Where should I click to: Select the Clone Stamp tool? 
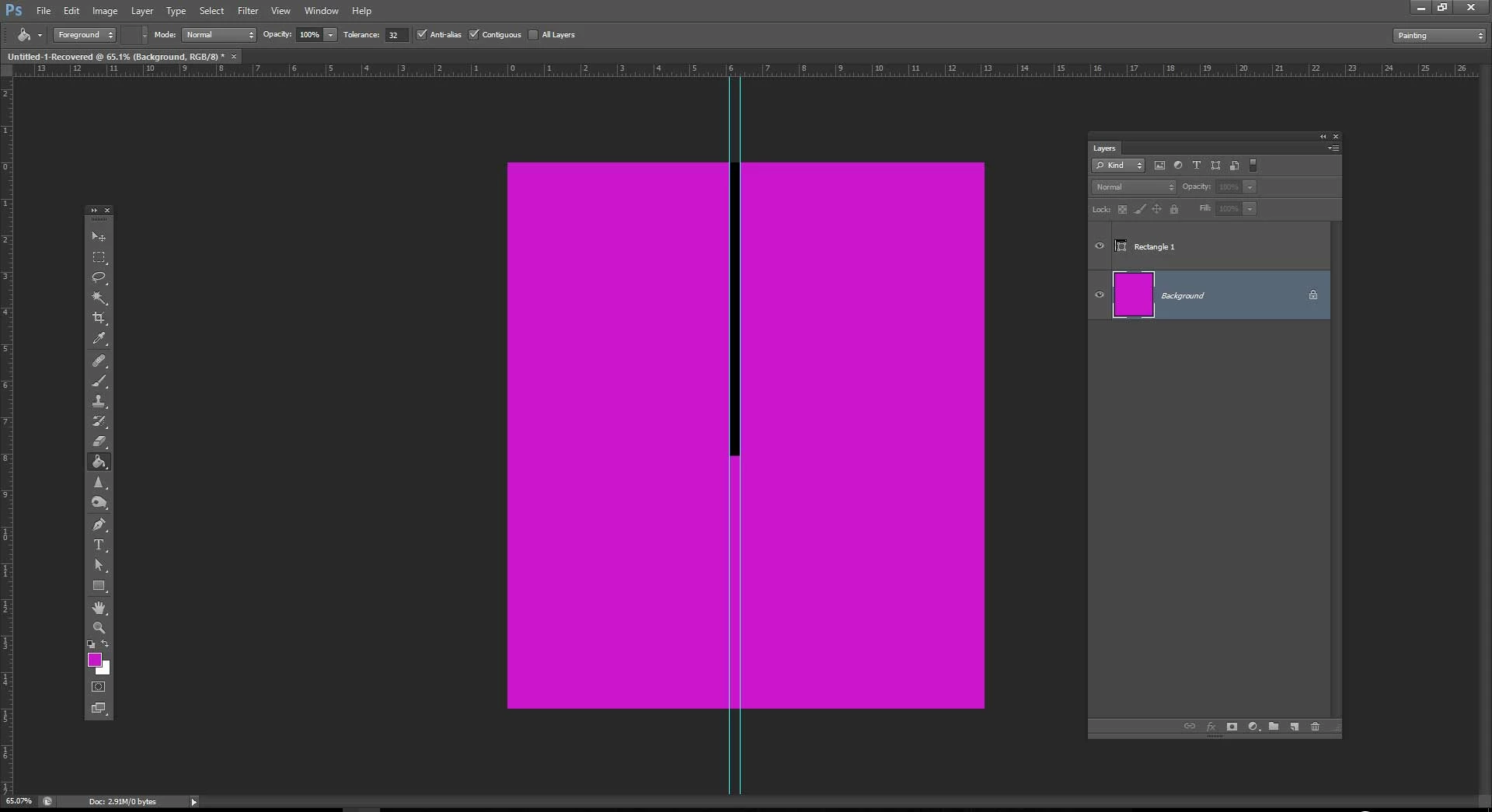(99, 401)
